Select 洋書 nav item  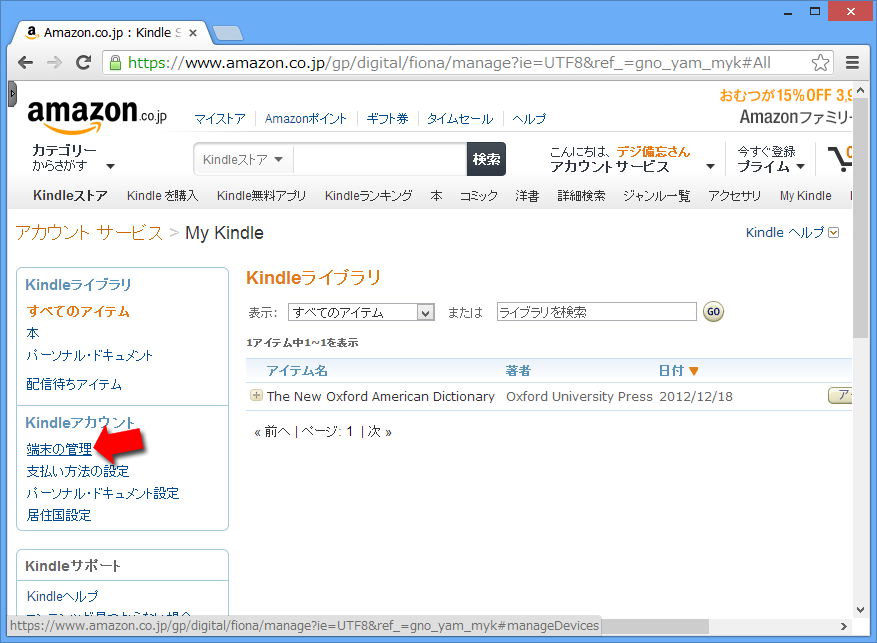pos(527,195)
